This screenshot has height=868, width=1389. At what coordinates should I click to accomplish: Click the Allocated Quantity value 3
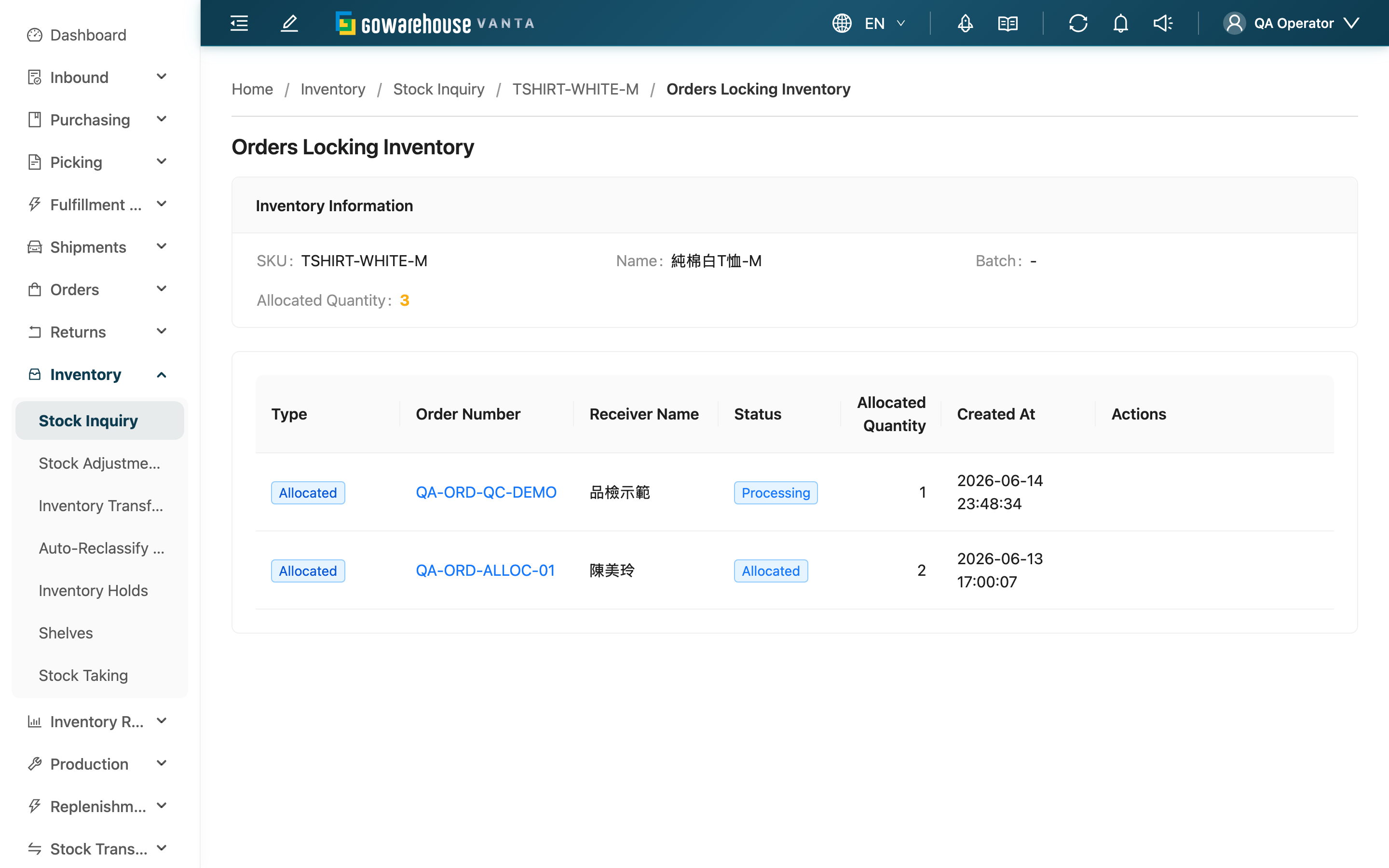point(405,300)
